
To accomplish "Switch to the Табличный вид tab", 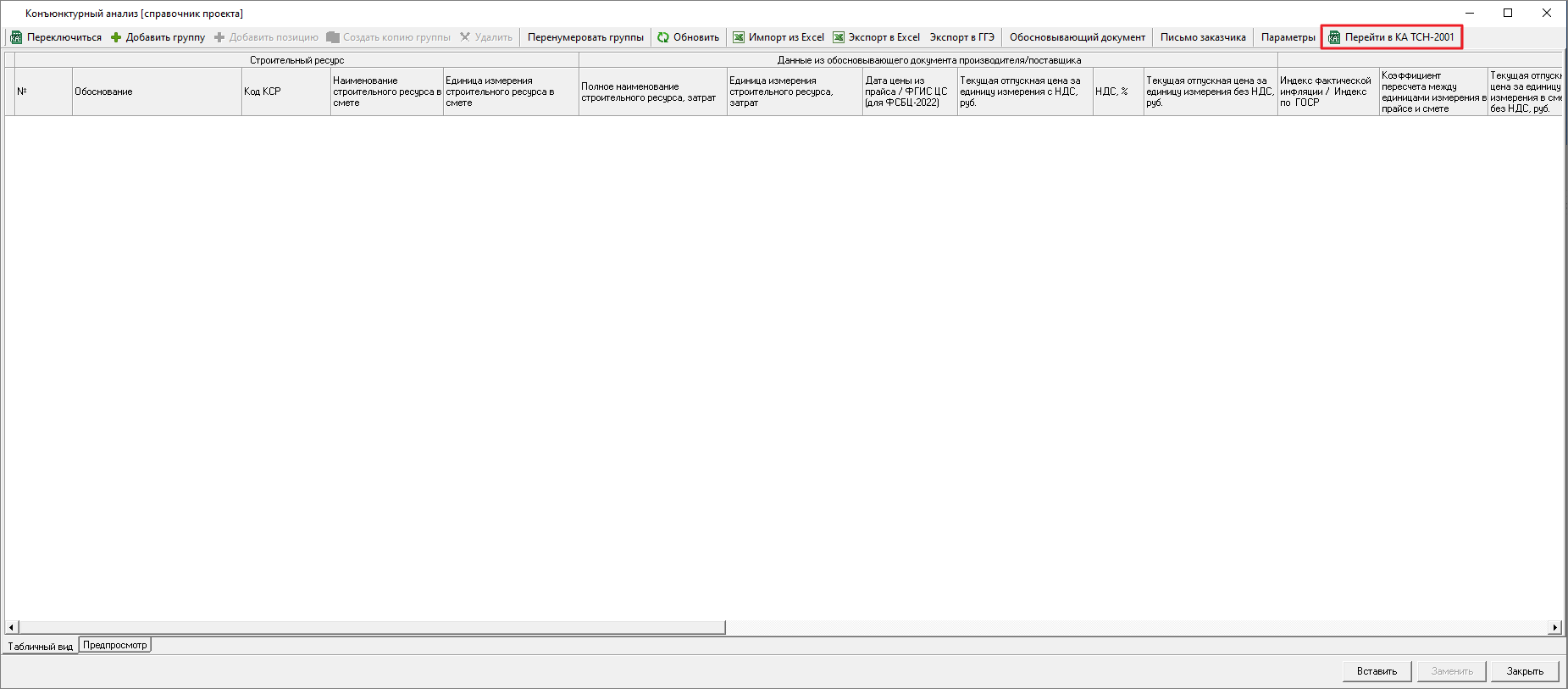I will tap(41, 647).
